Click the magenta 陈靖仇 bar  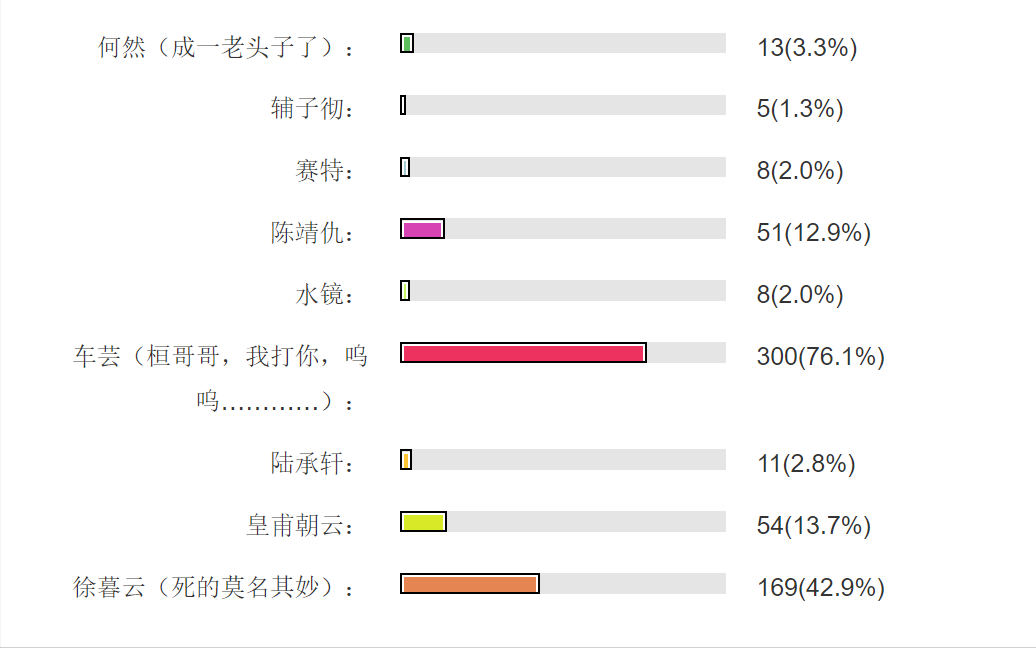point(422,229)
